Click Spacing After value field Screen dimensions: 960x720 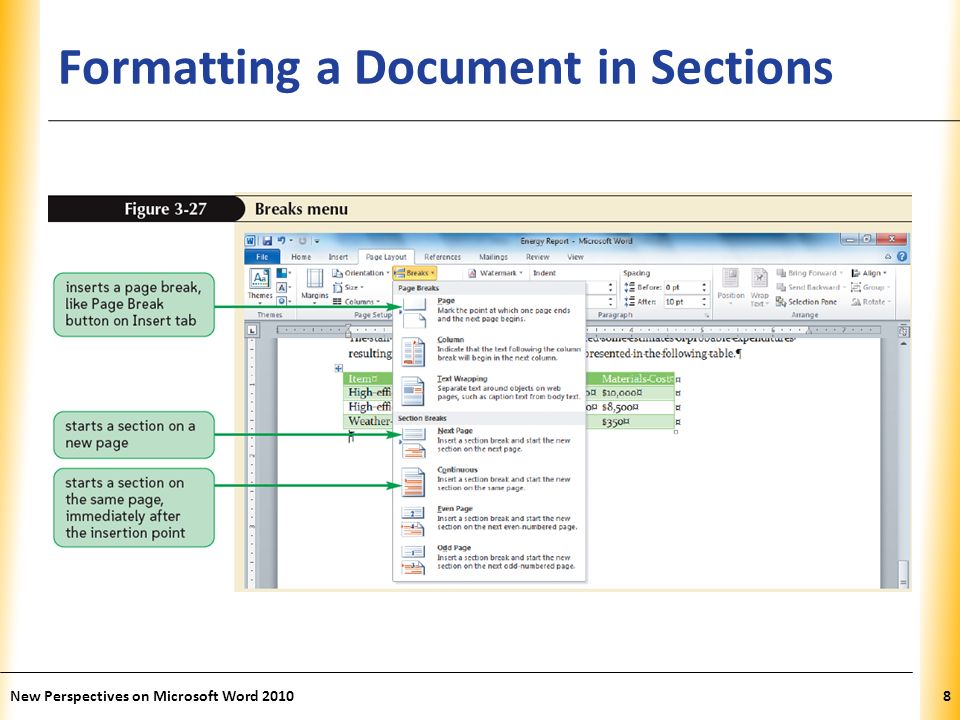pyautogui.click(x=682, y=302)
